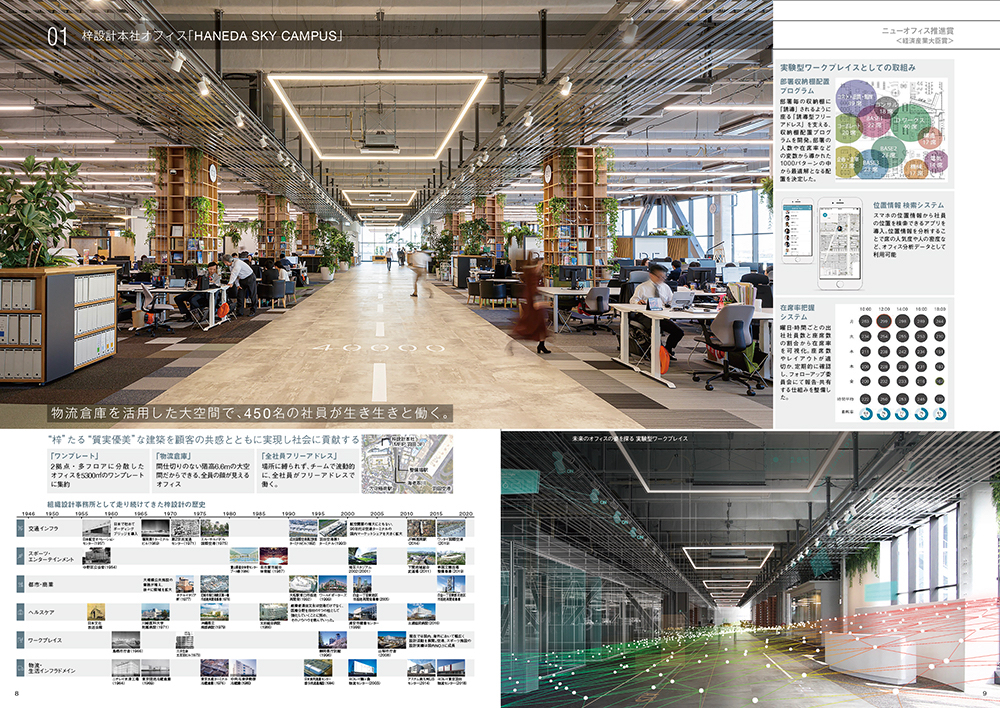
Task: Click the 2000 year marker on the timeline
Action: [348, 513]
